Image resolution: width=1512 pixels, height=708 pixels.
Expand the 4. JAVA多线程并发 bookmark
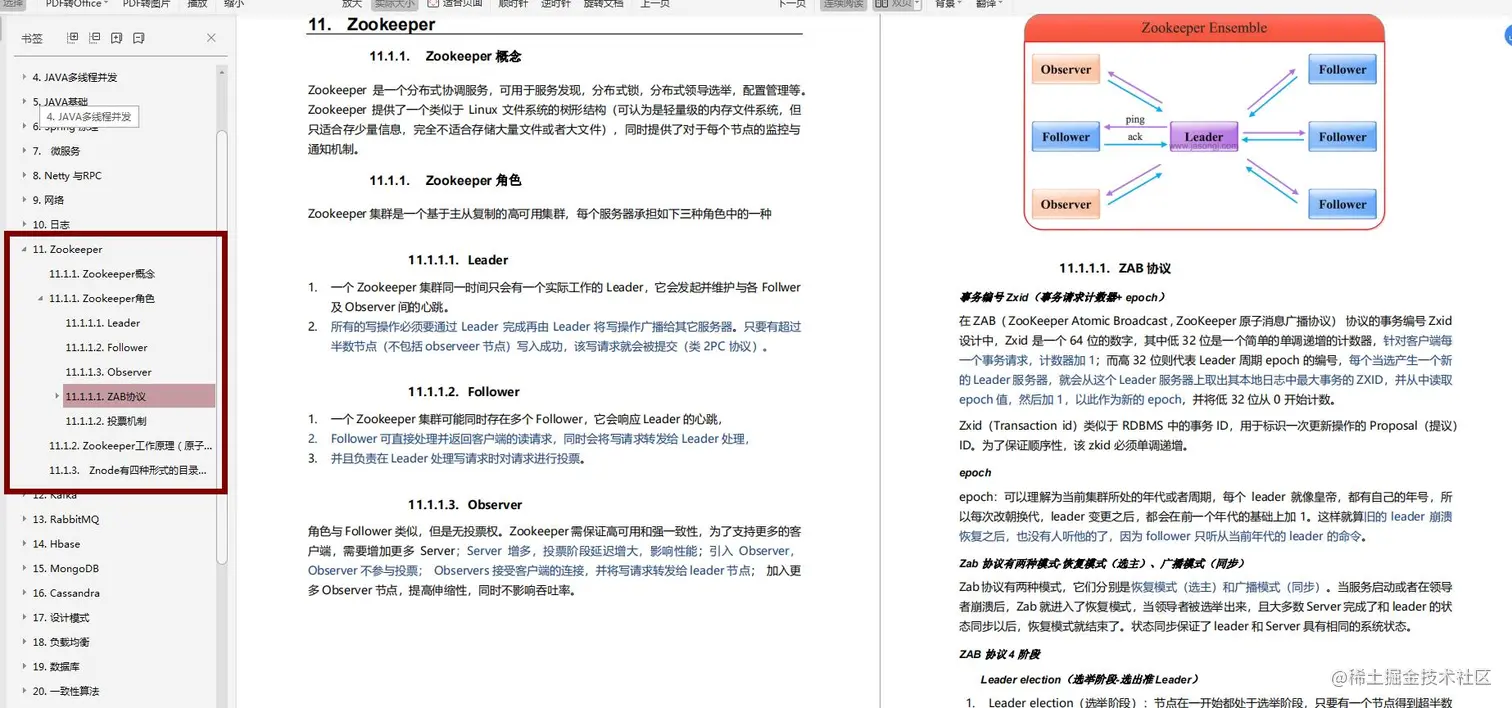click(24, 77)
